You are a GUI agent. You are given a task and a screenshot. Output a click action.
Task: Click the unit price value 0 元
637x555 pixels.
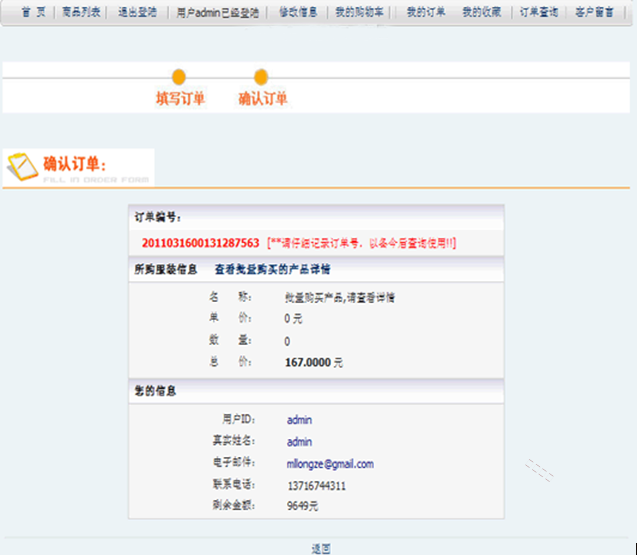[x=293, y=319]
